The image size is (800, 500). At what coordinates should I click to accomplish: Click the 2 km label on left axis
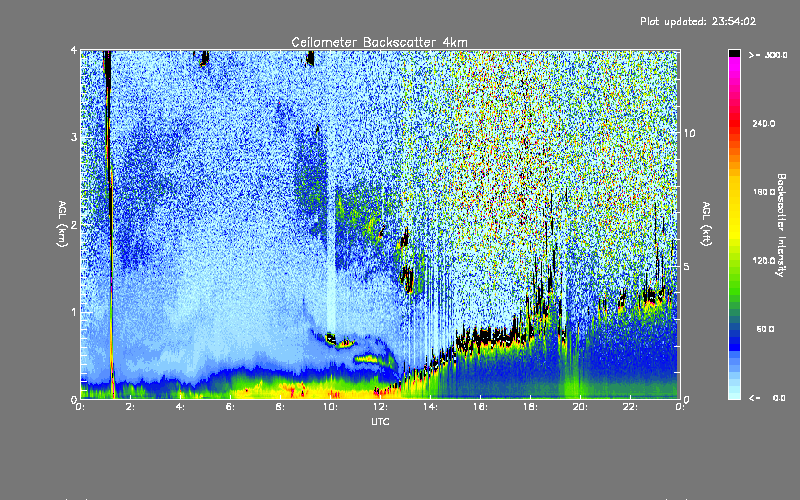coord(74,225)
